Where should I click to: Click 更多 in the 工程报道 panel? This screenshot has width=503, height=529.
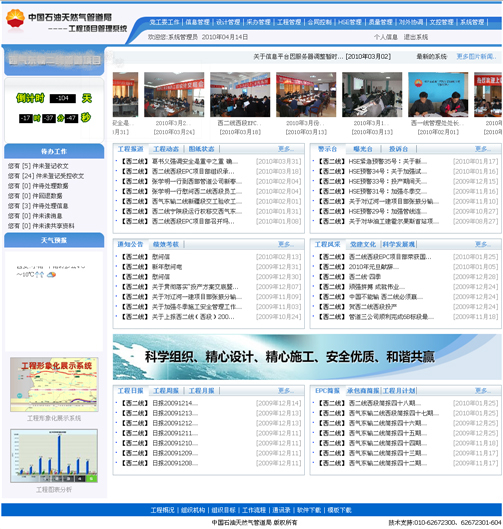285,149
